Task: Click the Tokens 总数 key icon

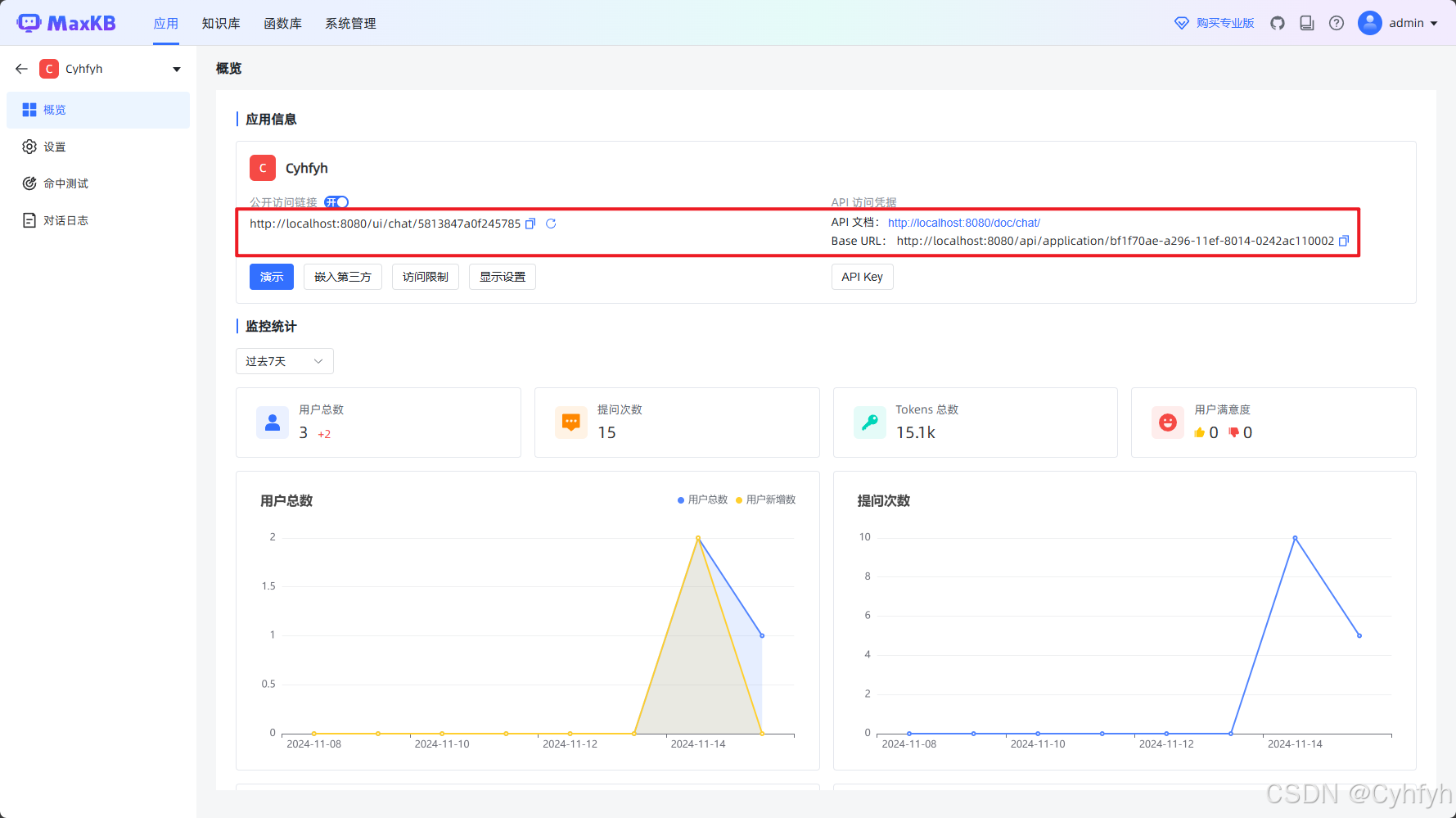Action: tap(870, 423)
